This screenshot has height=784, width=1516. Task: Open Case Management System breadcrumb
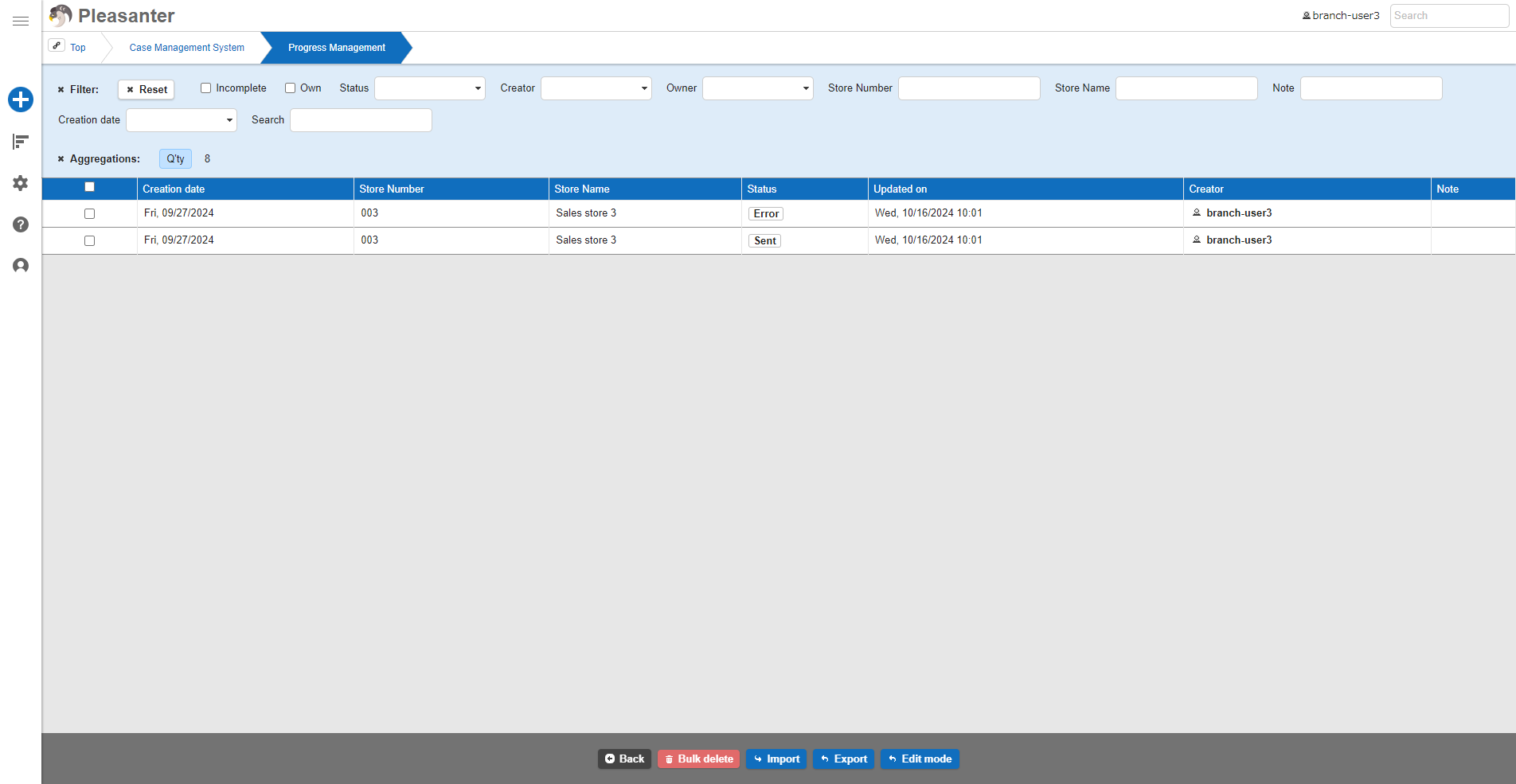point(187,48)
